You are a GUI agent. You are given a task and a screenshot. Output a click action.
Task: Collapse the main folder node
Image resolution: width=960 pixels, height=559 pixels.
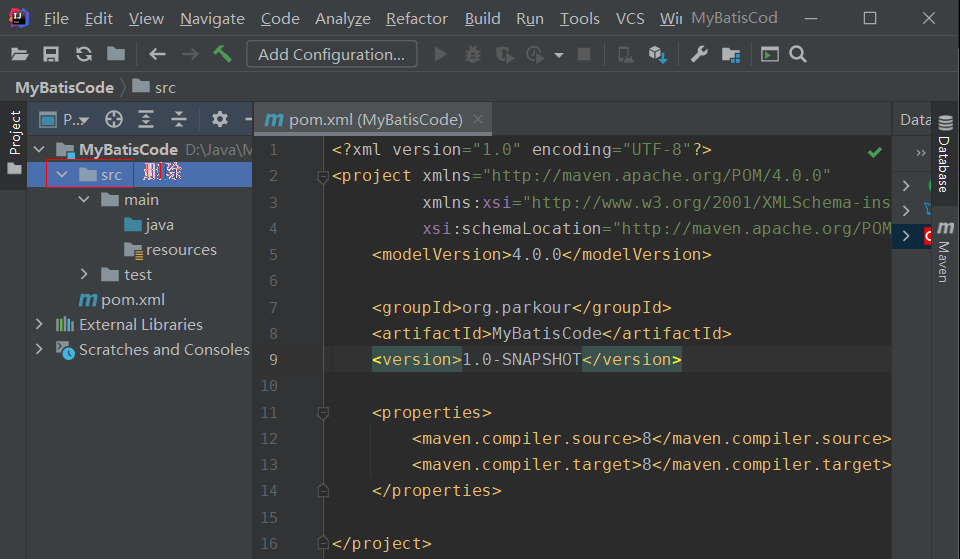coord(84,200)
